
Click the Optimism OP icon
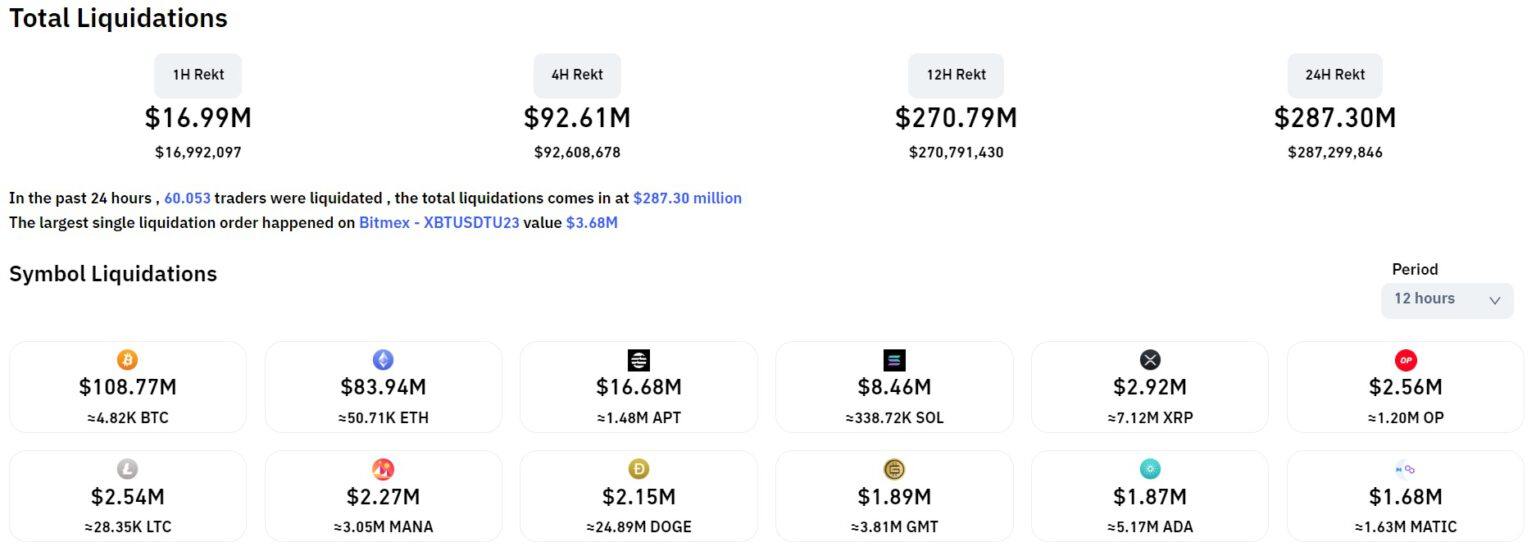(1405, 360)
